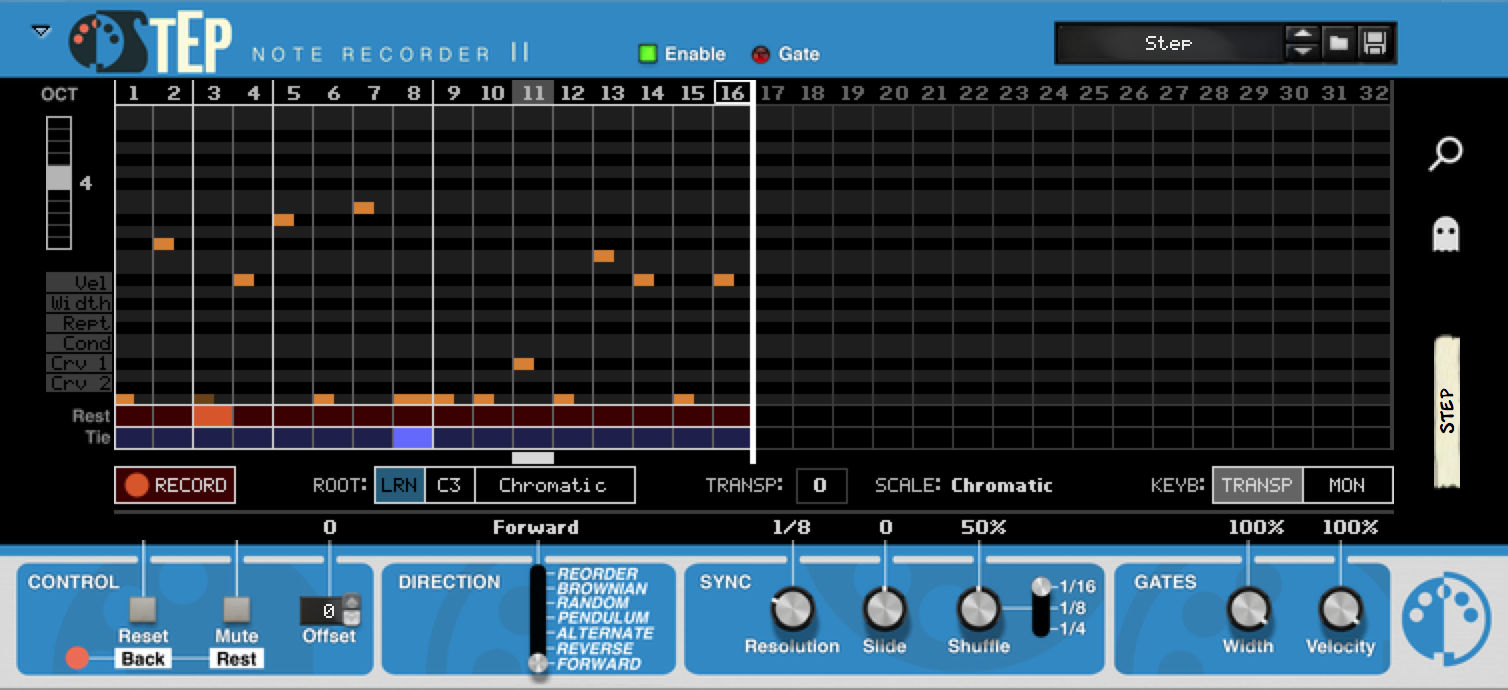Screen dimensions: 1508x690
Task: Toggle the green Enable button
Action: click(648, 54)
